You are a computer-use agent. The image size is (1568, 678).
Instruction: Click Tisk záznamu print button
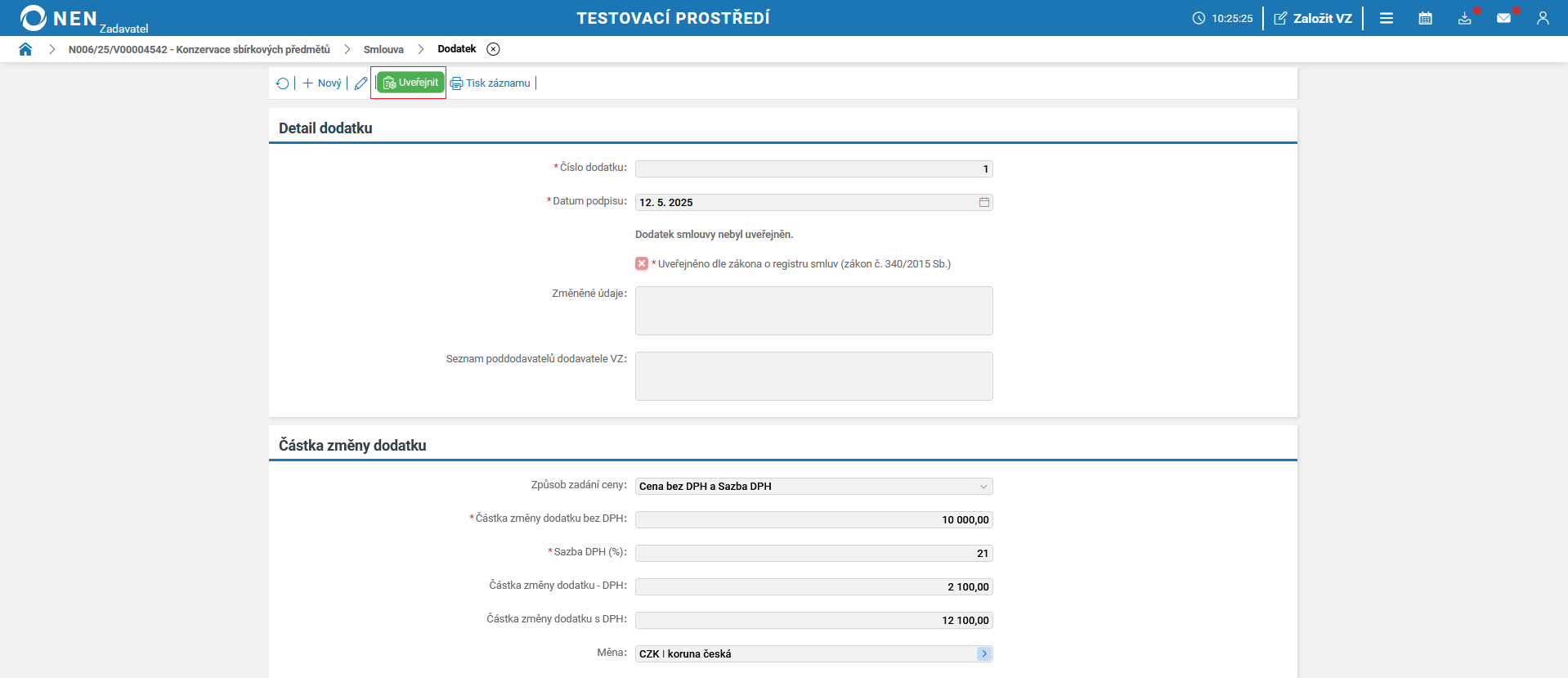coord(491,83)
